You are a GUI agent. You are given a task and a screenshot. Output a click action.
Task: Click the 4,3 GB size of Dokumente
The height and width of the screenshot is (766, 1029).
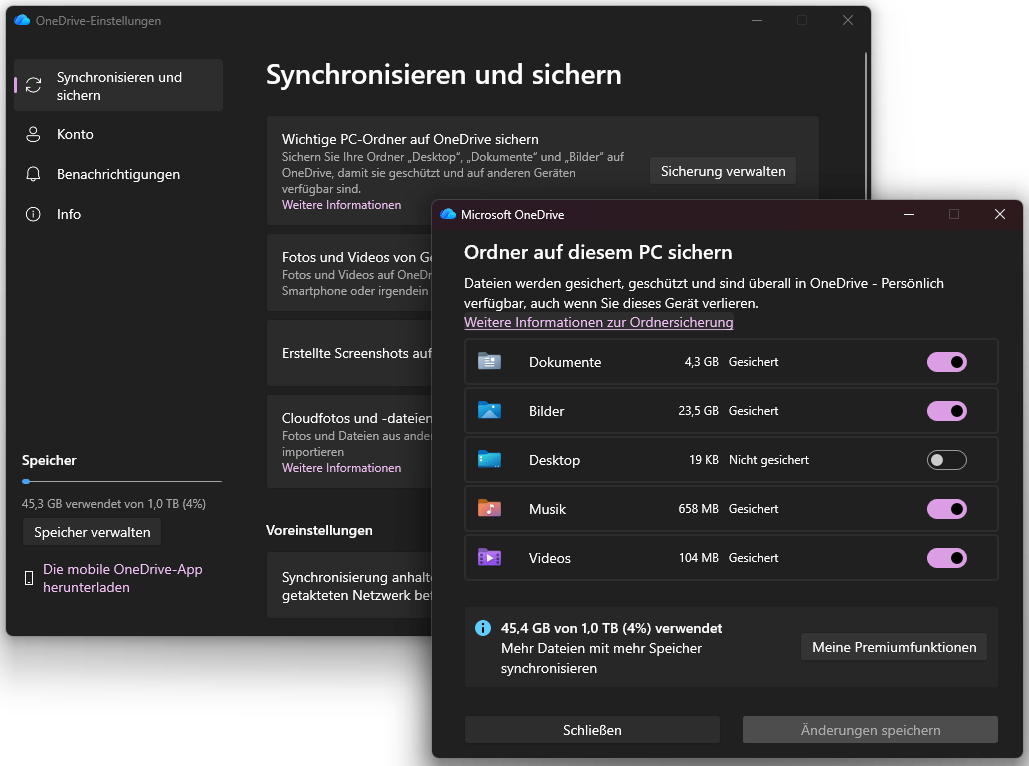(x=702, y=362)
